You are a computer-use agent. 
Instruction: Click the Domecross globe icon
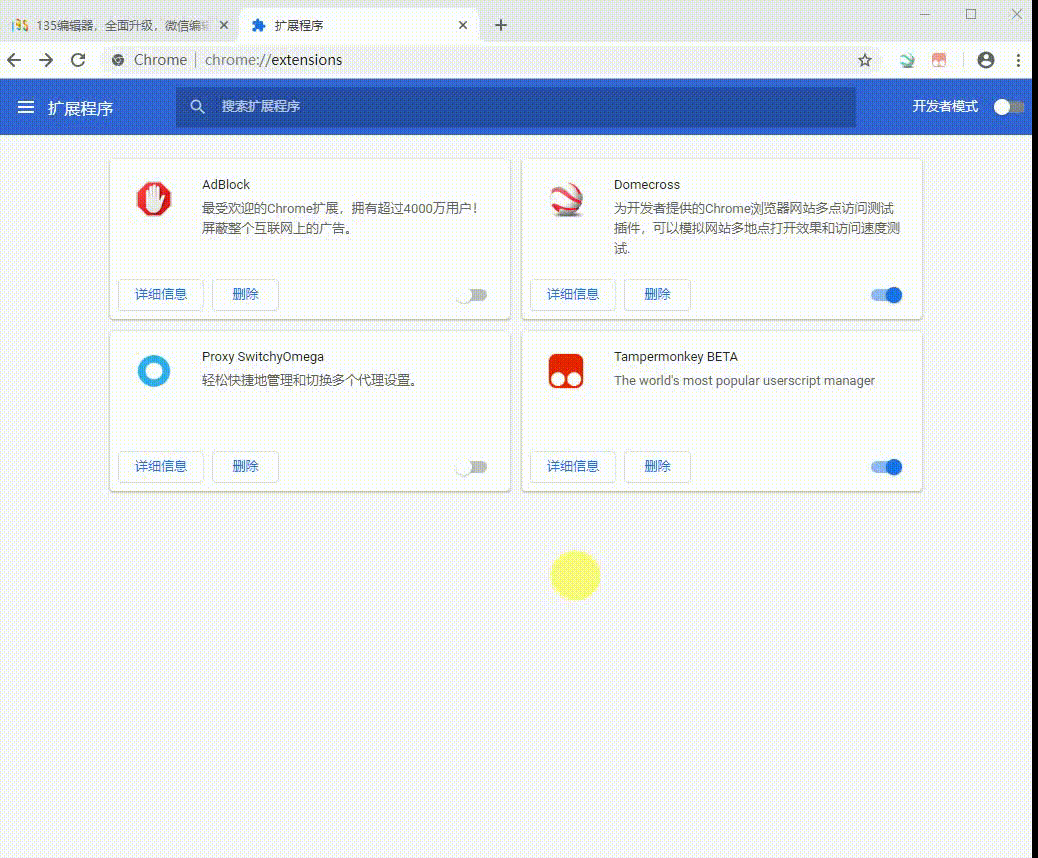pos(566,199)
